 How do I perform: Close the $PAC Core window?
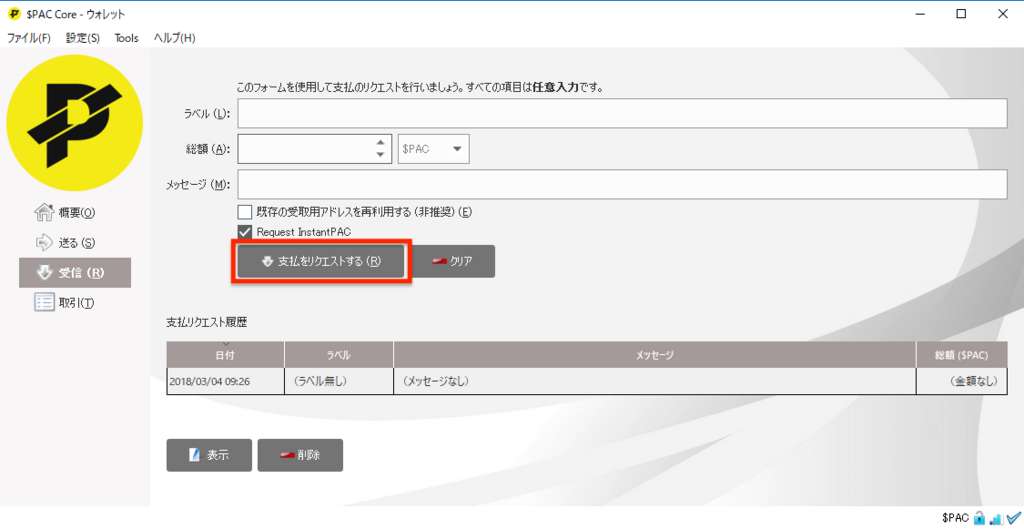click(1002, 14)
